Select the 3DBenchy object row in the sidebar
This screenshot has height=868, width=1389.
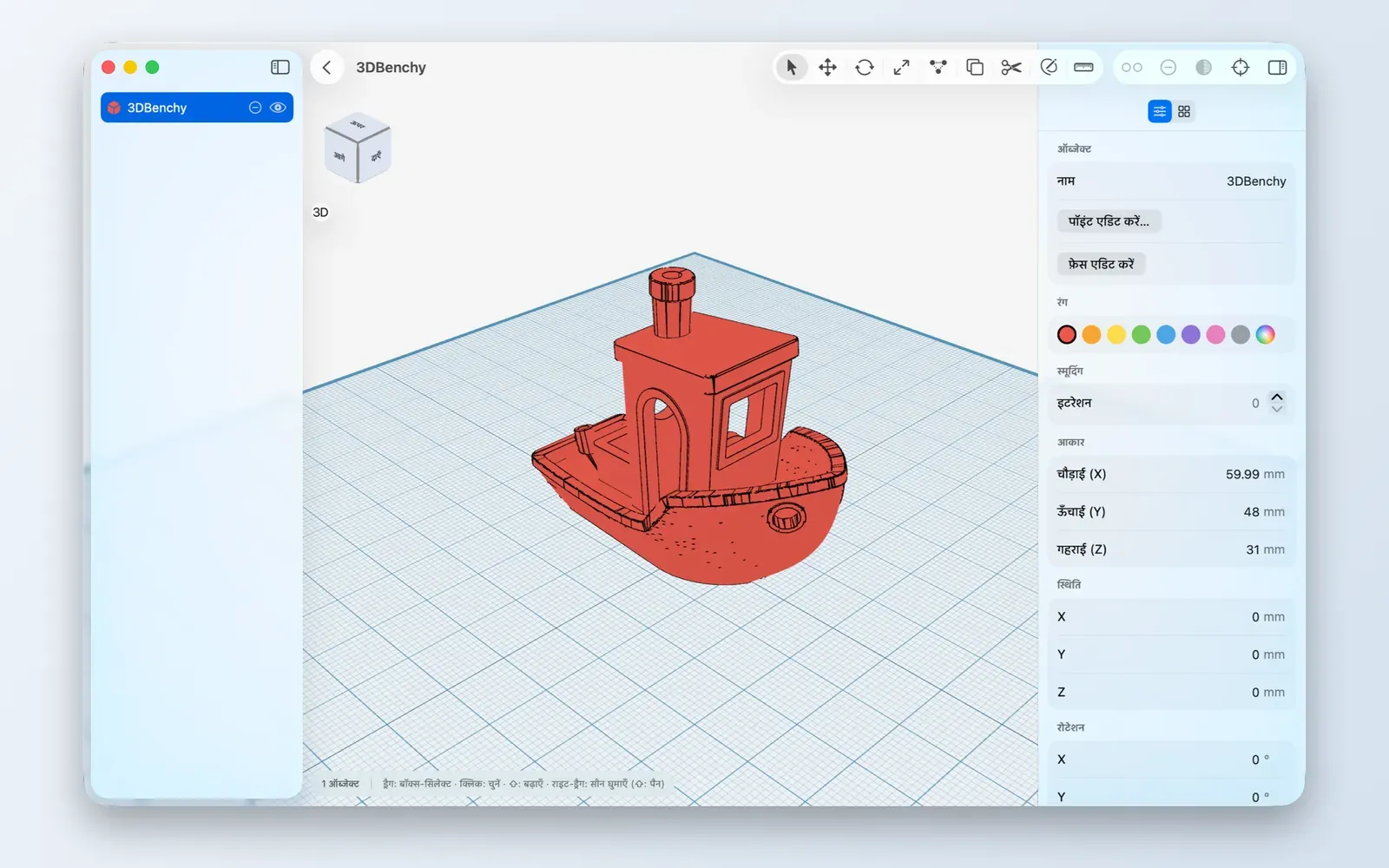tap(197, 108)
